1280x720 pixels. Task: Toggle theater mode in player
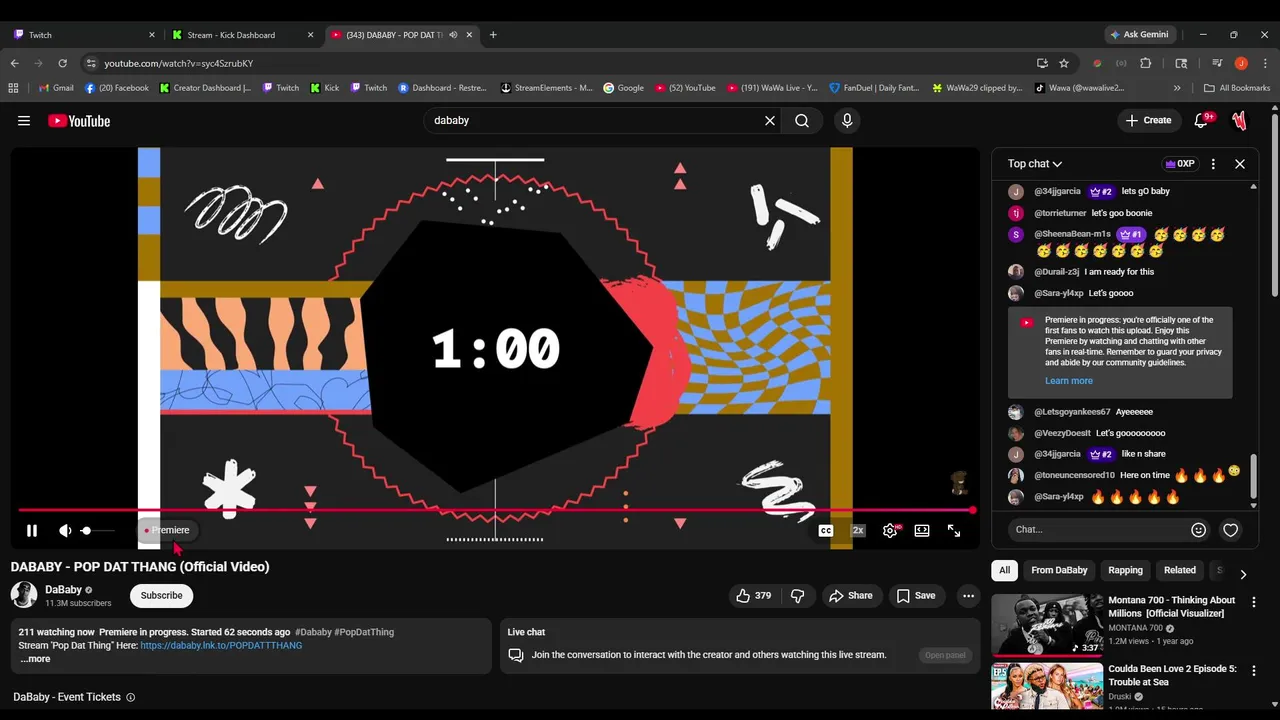pyautogui.click(x=922, y=531)
